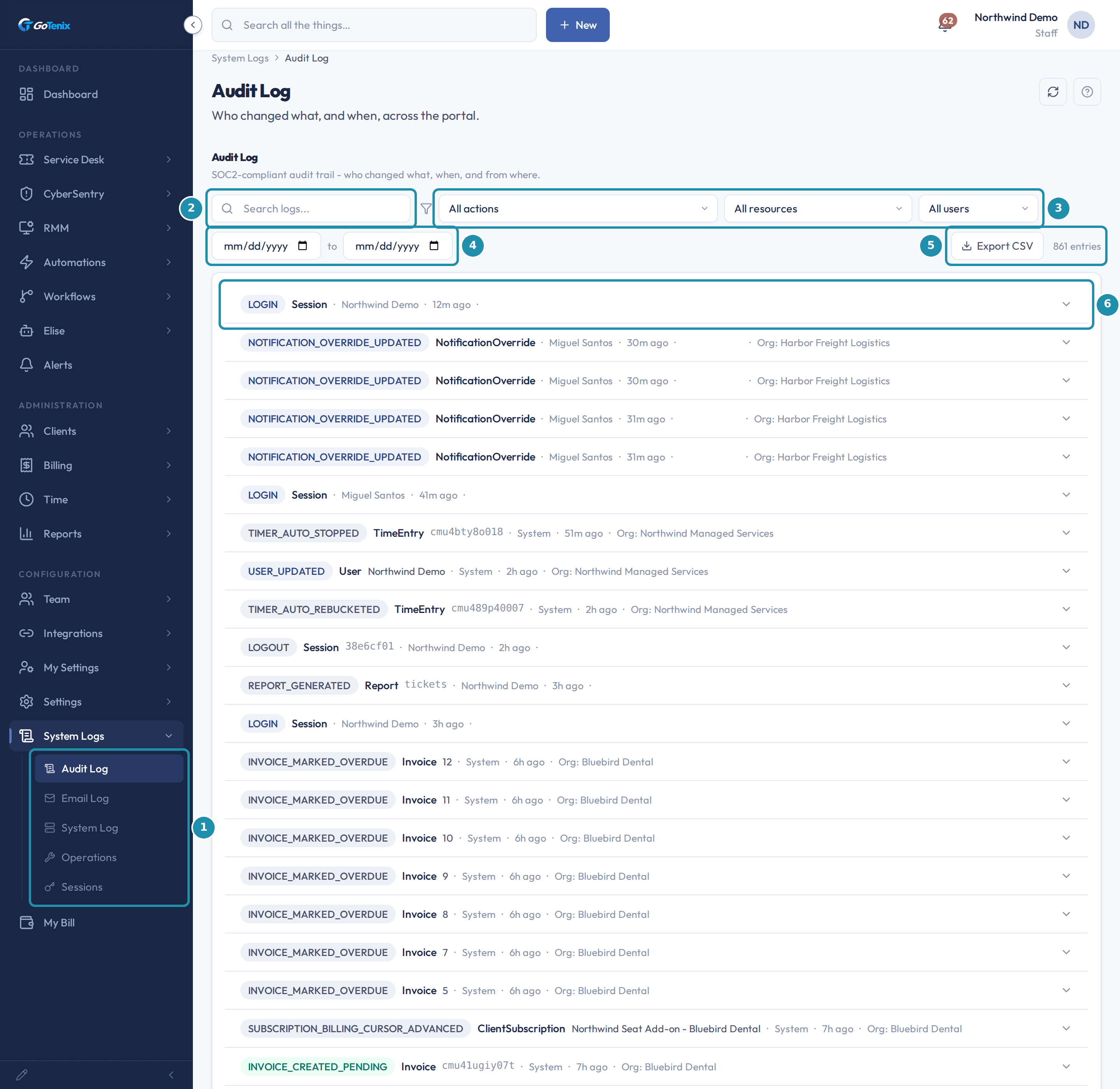This screenshot has height=1089, width=1120.
Task: Expand Billing sidebar section
Action: [x=96, y=466]
